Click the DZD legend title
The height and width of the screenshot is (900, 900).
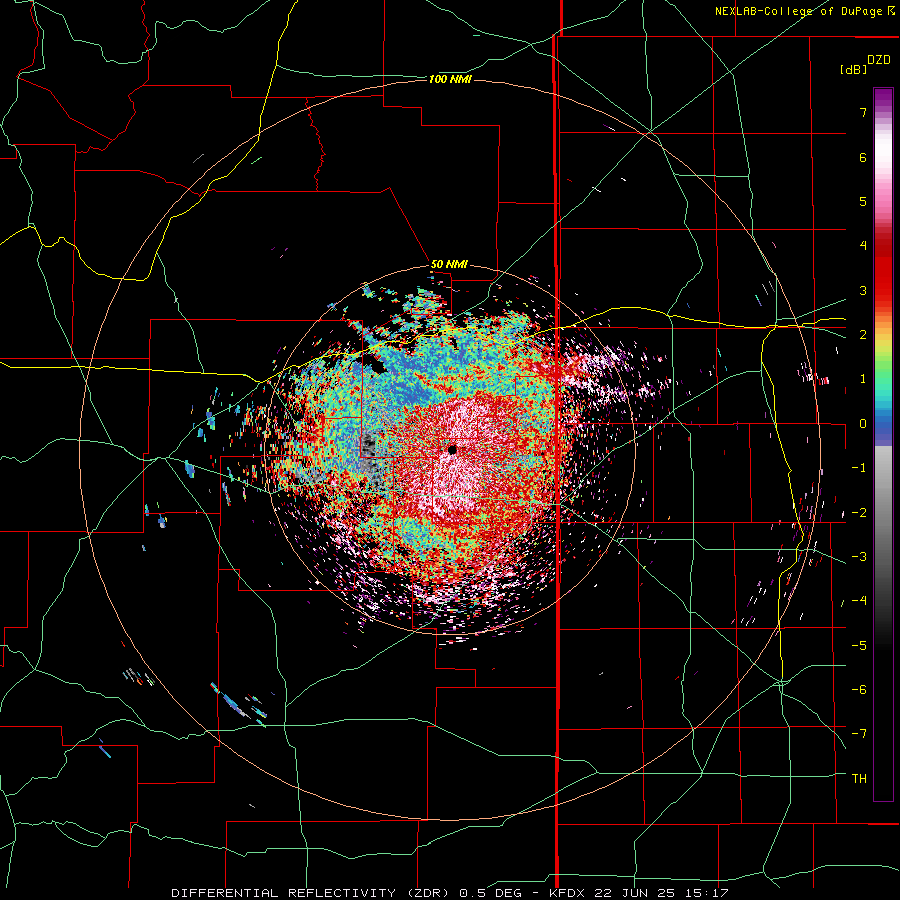point(879,60)
